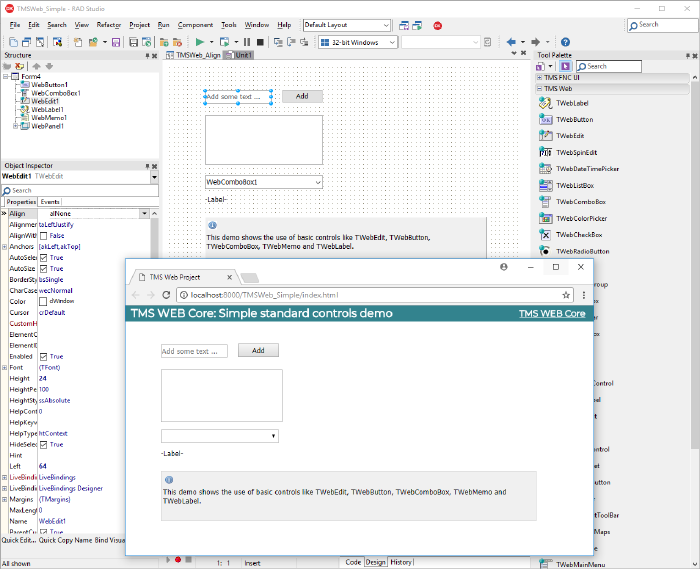
Task: Toggle the HideSelection property checkbox
Action: (43, 444)
